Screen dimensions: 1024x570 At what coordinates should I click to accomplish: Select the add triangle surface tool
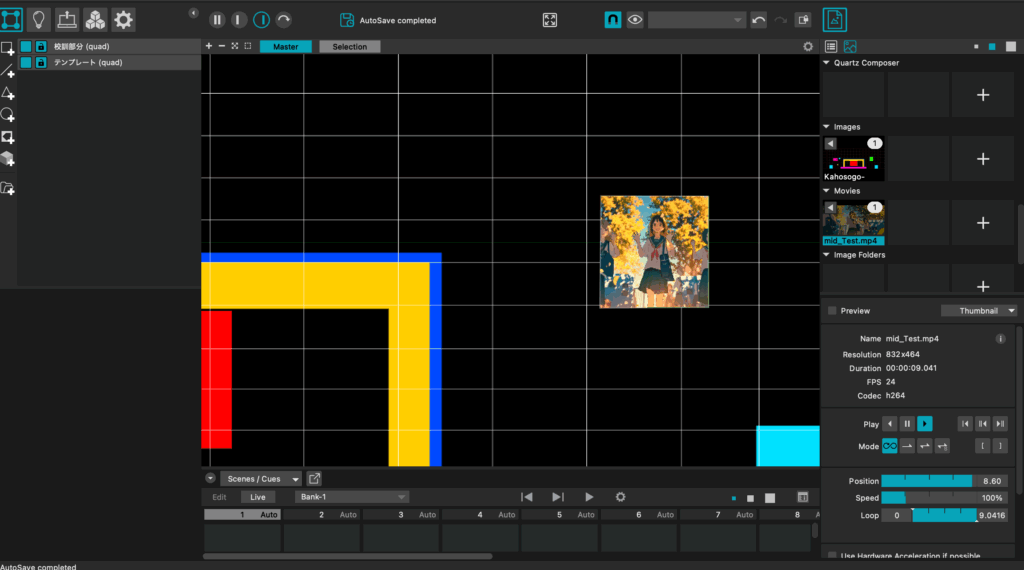[x=8, y=93]
